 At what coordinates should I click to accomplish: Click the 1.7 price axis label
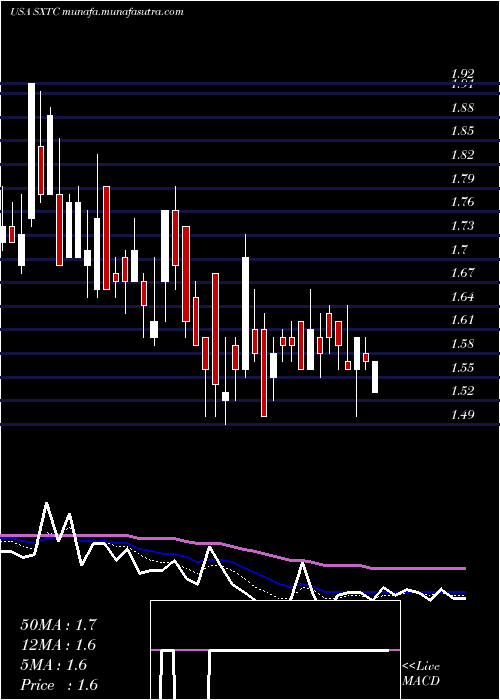tap(458, 249)
